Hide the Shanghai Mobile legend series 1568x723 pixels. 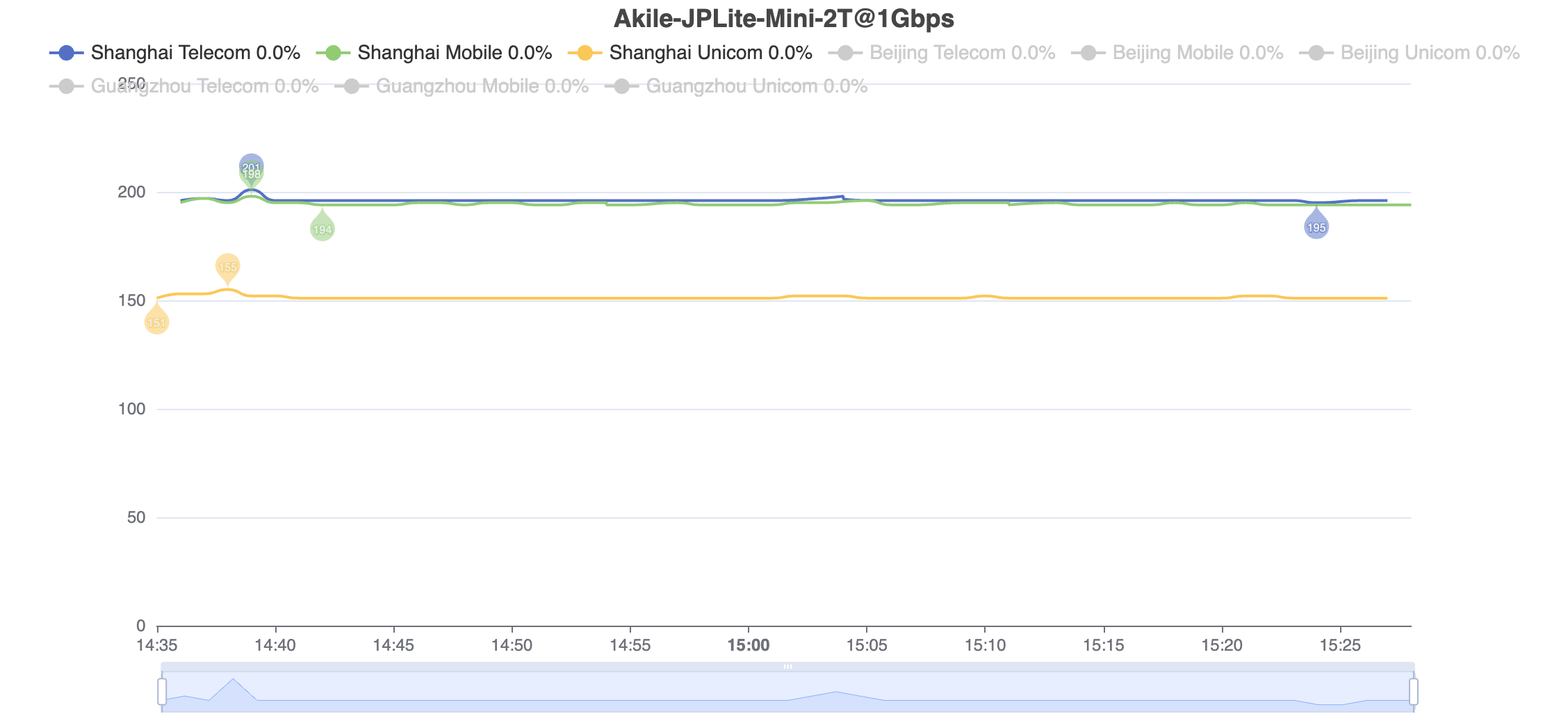tap(434, 53)
